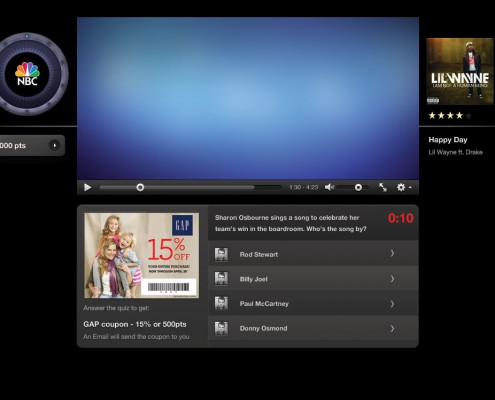Mute audio with the speaker icon
Image resolution: width=495 pixels, height=400 pixels.
(x=329, y=187)
